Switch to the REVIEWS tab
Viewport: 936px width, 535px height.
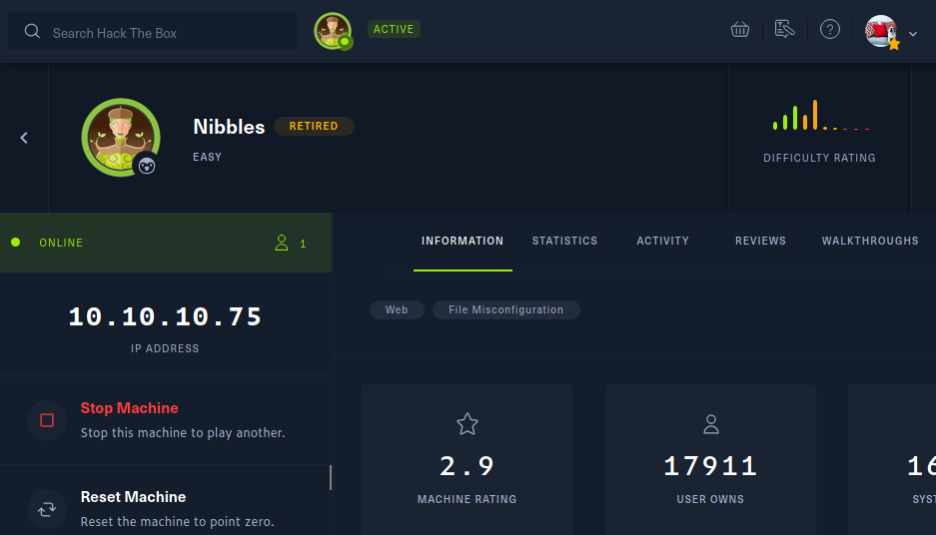[760, 241]
